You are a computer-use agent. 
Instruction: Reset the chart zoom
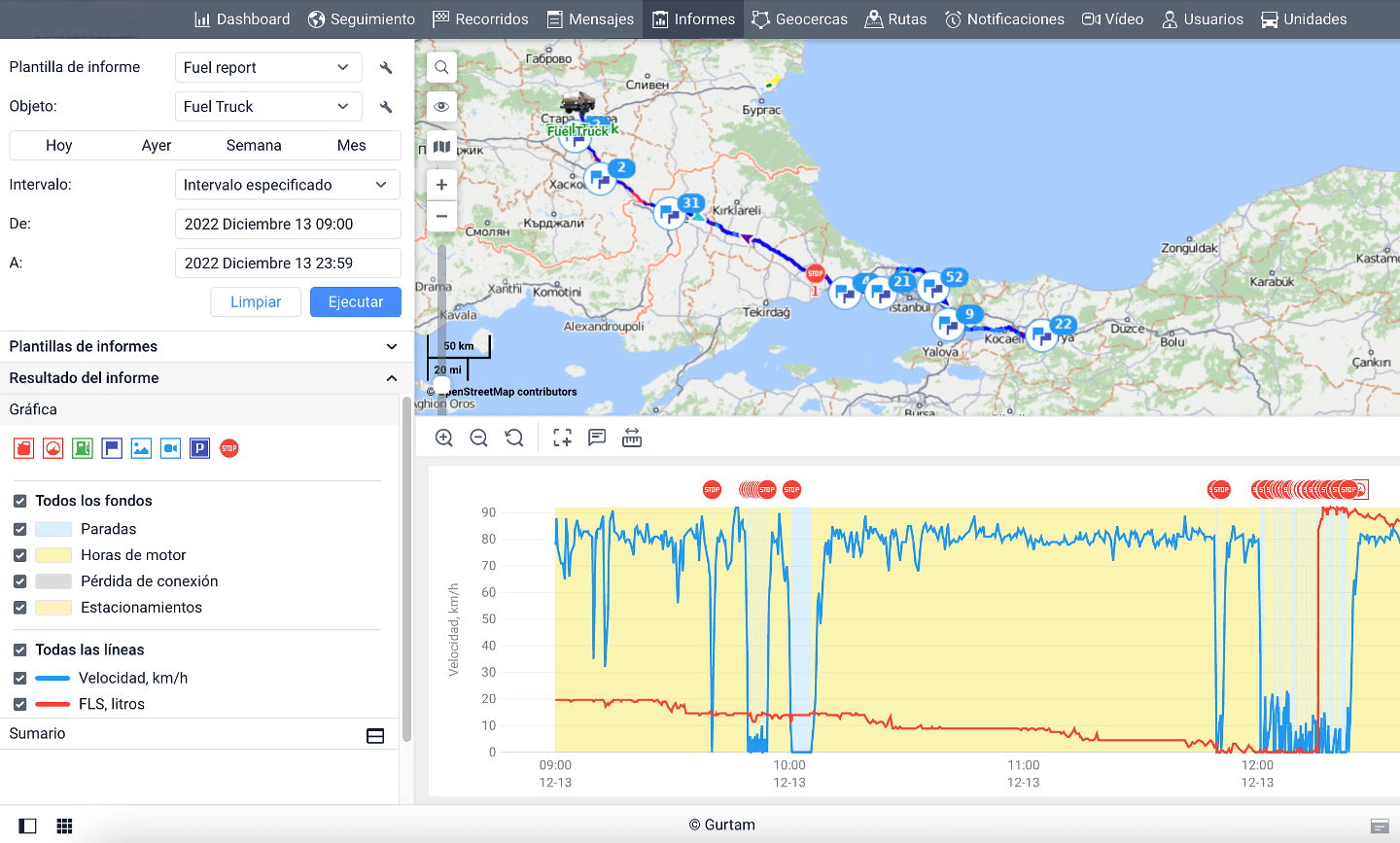coord(514,439)
